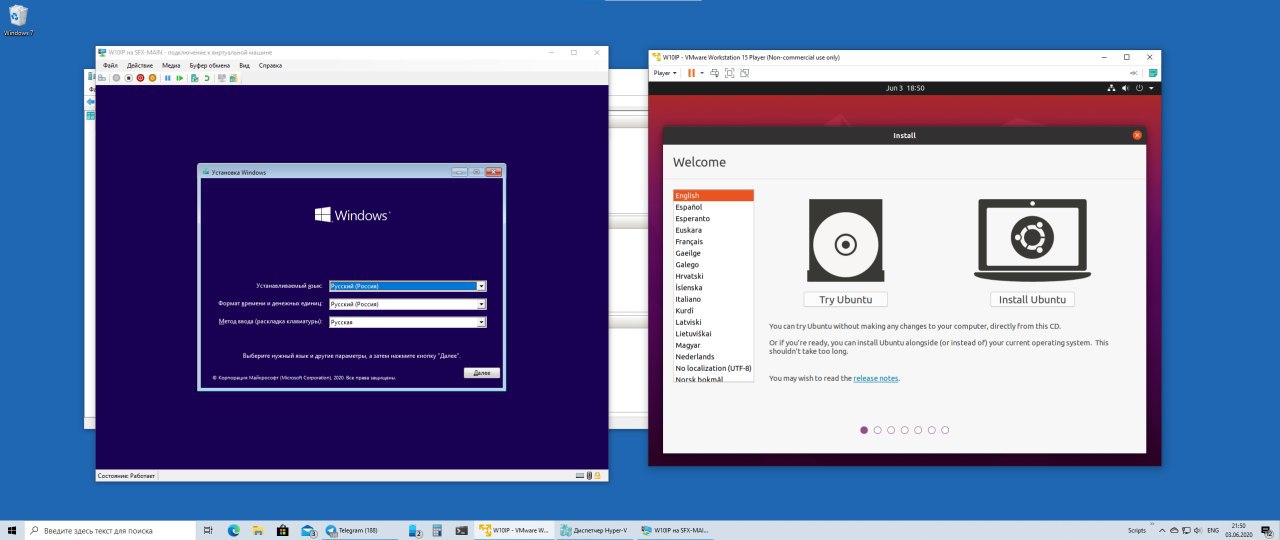Select No localization (UTF-8) entry
1280x540 pixels.
click(x=713, y=368)
